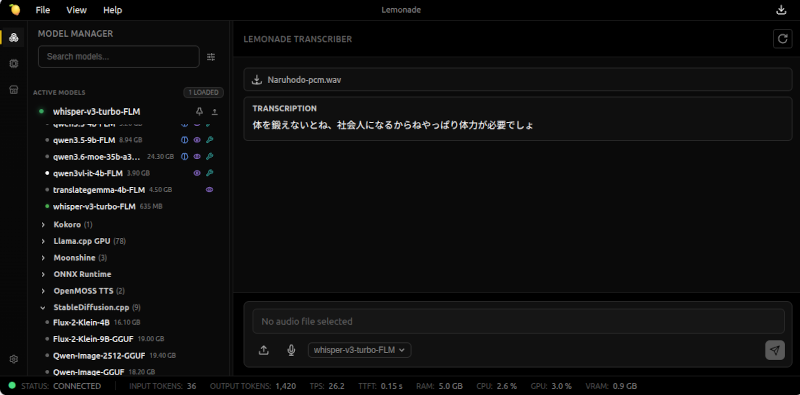Screen dimensions: 800x395
Task: Select the translategemma-4b-FLM model
Action: [99, 190]
